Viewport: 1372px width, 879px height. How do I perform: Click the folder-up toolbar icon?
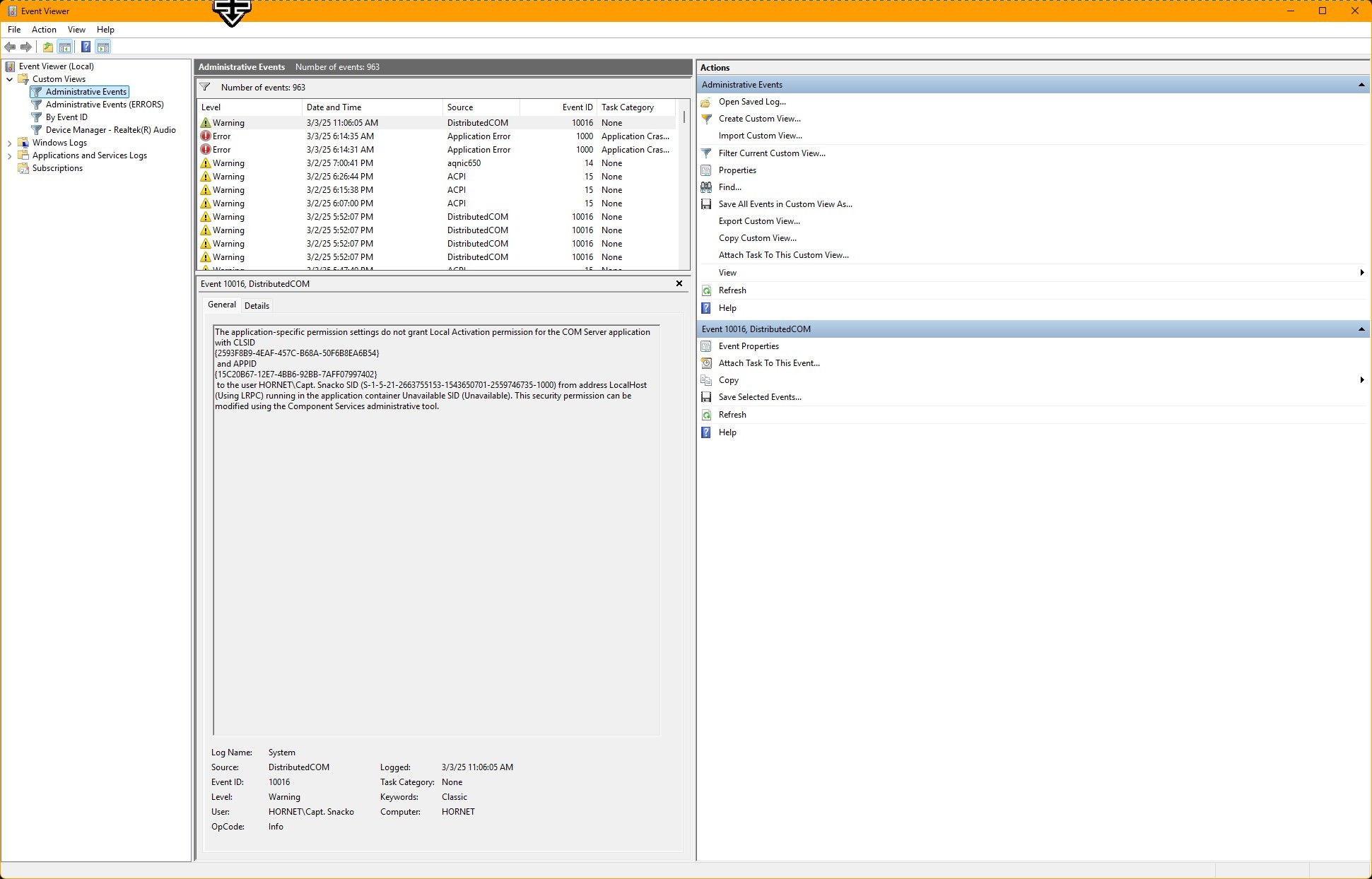tap(47, 47)
